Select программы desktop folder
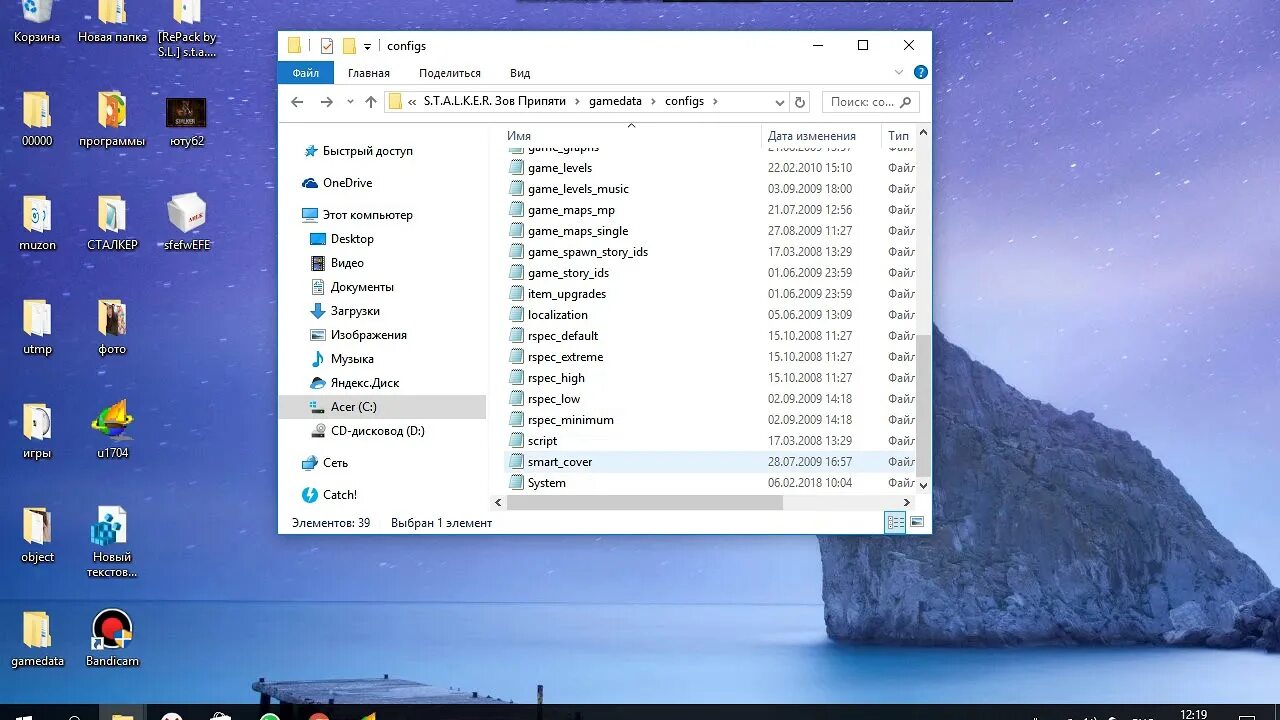The width and height of the screenshot is (1280, 720). (x=112, y=119)
